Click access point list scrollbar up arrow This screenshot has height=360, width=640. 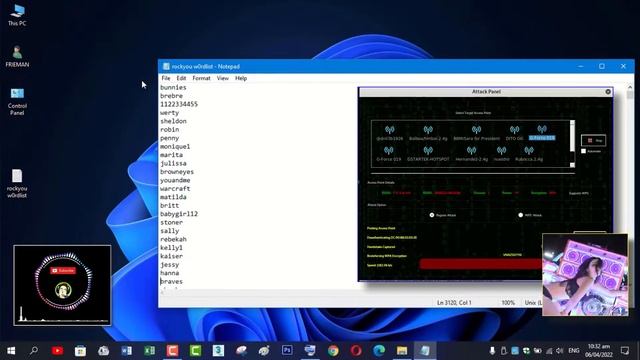tap(572, 123)
